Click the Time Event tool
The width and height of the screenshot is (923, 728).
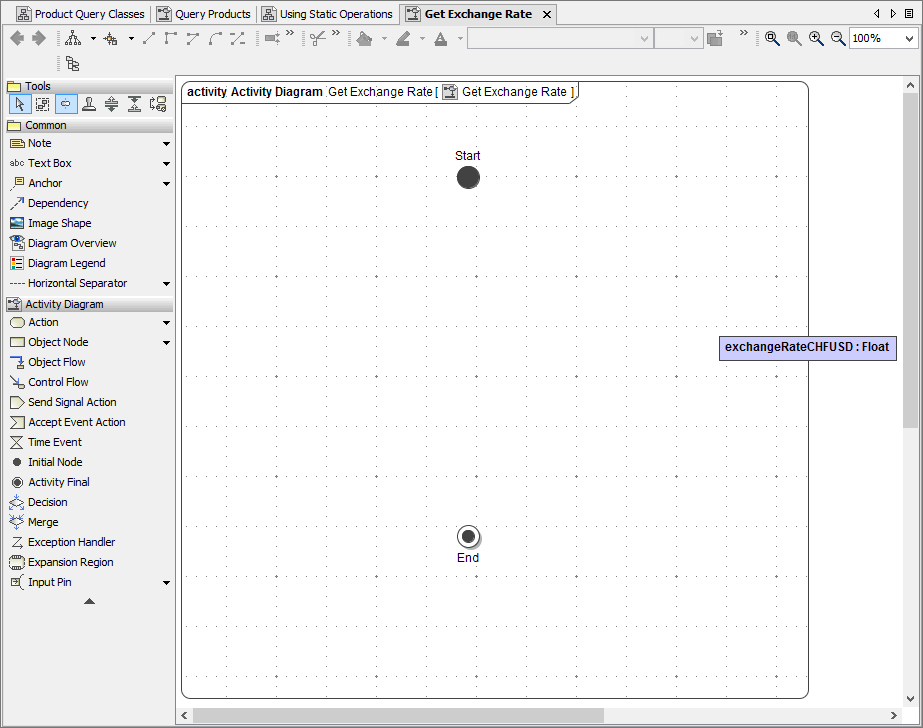click(55, 442)
